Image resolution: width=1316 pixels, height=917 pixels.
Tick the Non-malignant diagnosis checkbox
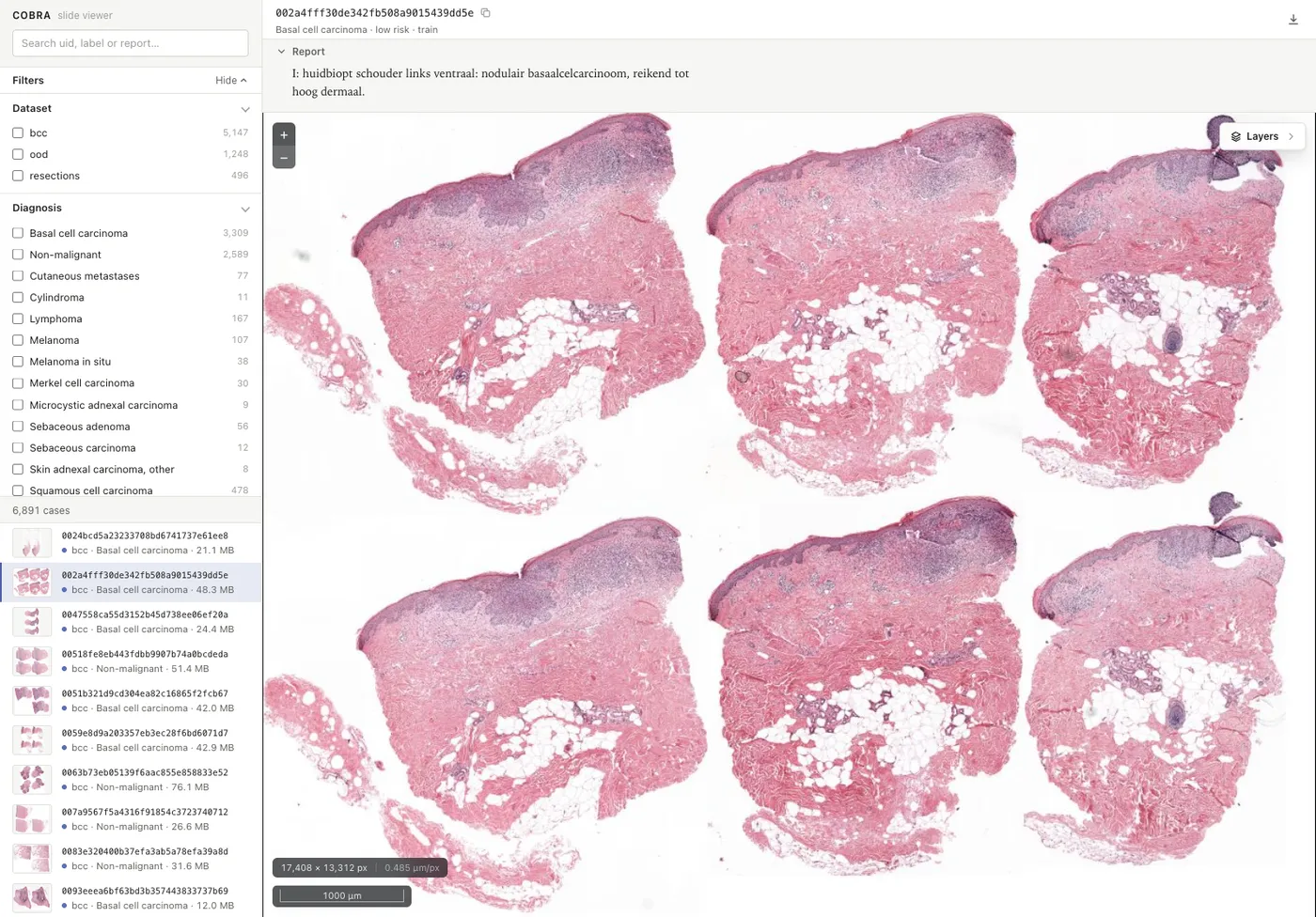18,255
